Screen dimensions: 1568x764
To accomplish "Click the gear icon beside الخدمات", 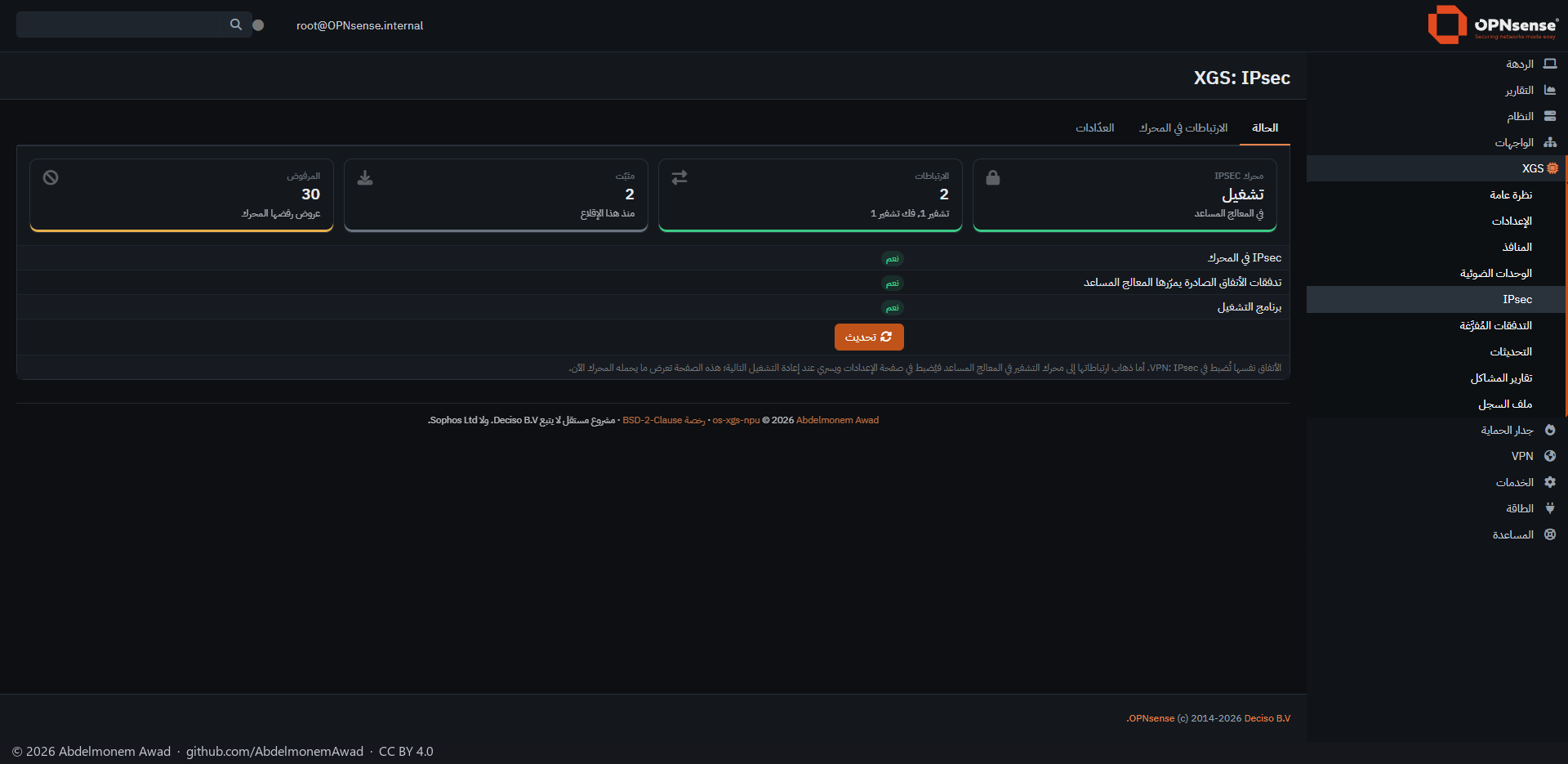I will pyautogui.click(x=1550, y=482).
